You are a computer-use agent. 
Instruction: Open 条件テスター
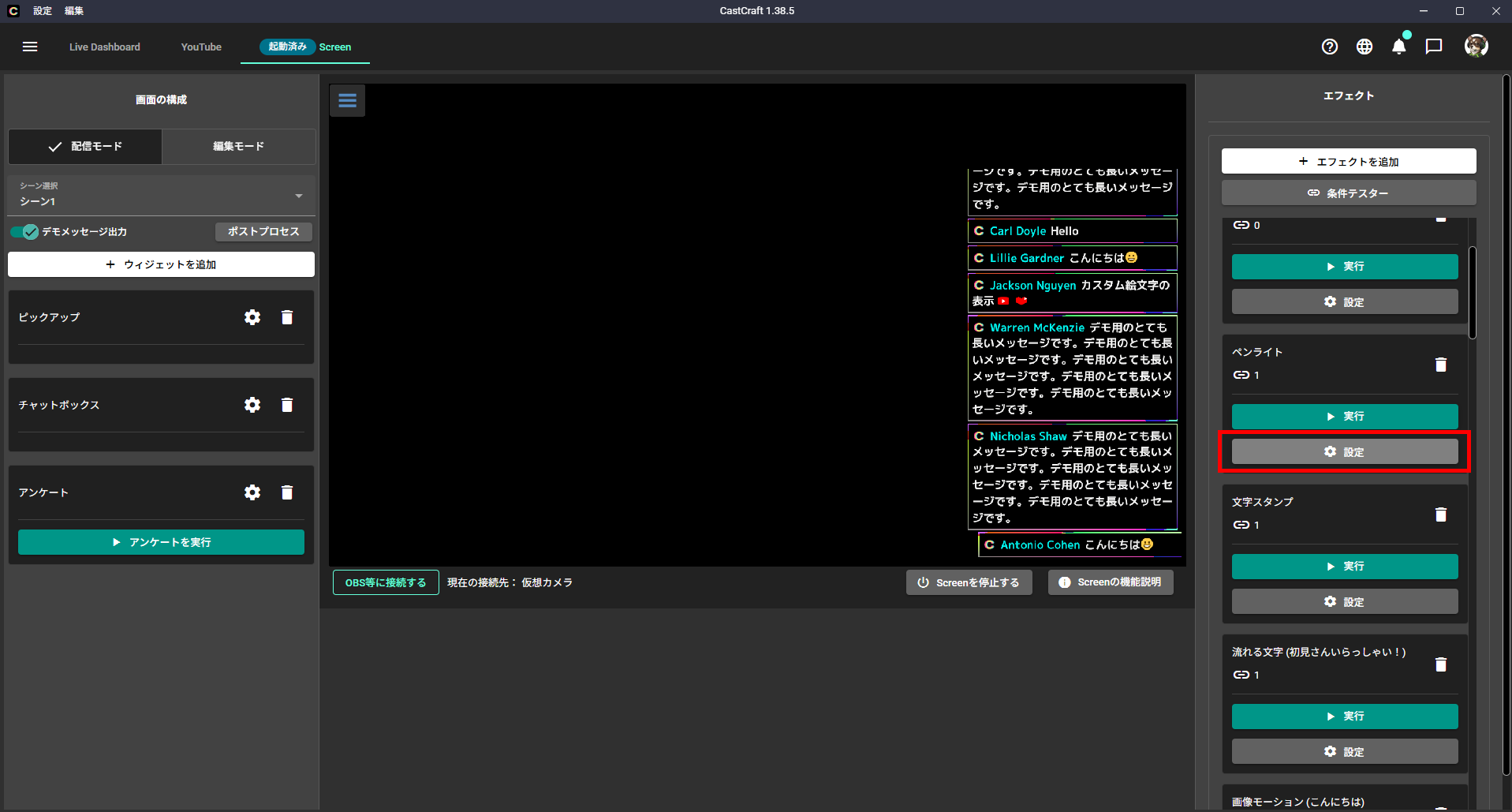tap(1349, 193)
